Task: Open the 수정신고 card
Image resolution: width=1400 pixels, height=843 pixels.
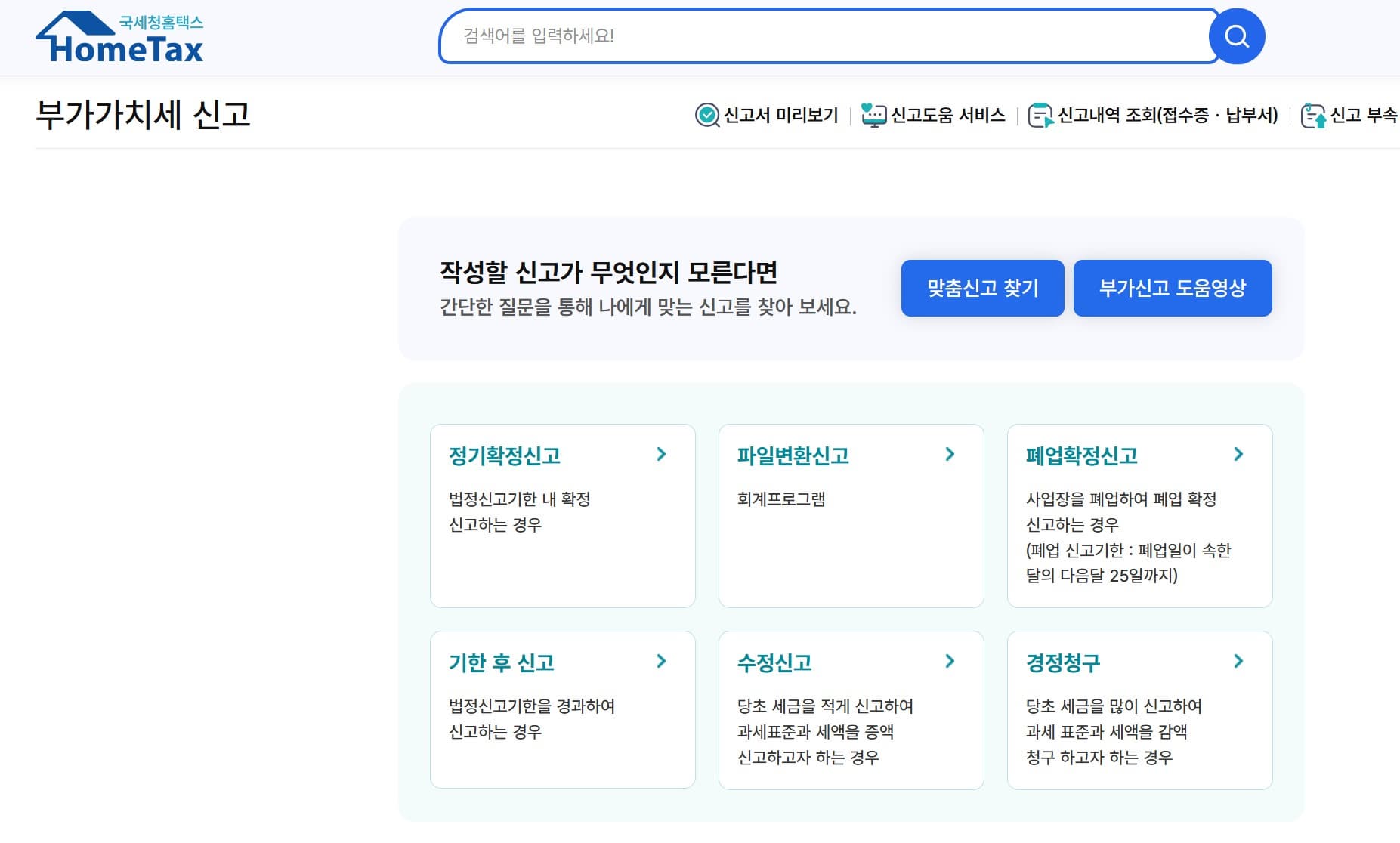Action: [x=851, y=710]
